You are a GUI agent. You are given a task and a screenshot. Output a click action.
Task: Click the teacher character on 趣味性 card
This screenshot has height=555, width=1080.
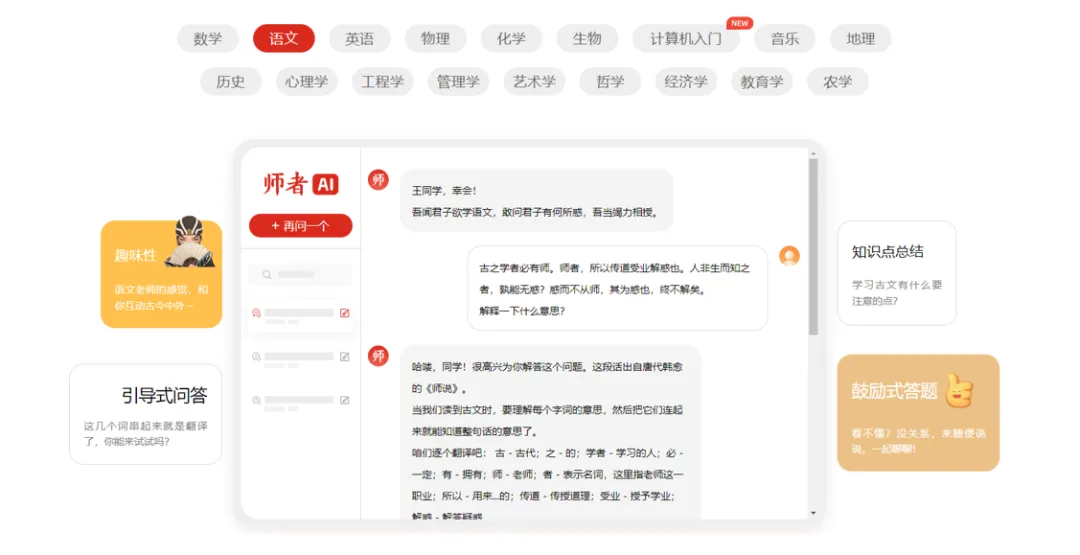tap(191, 243)
